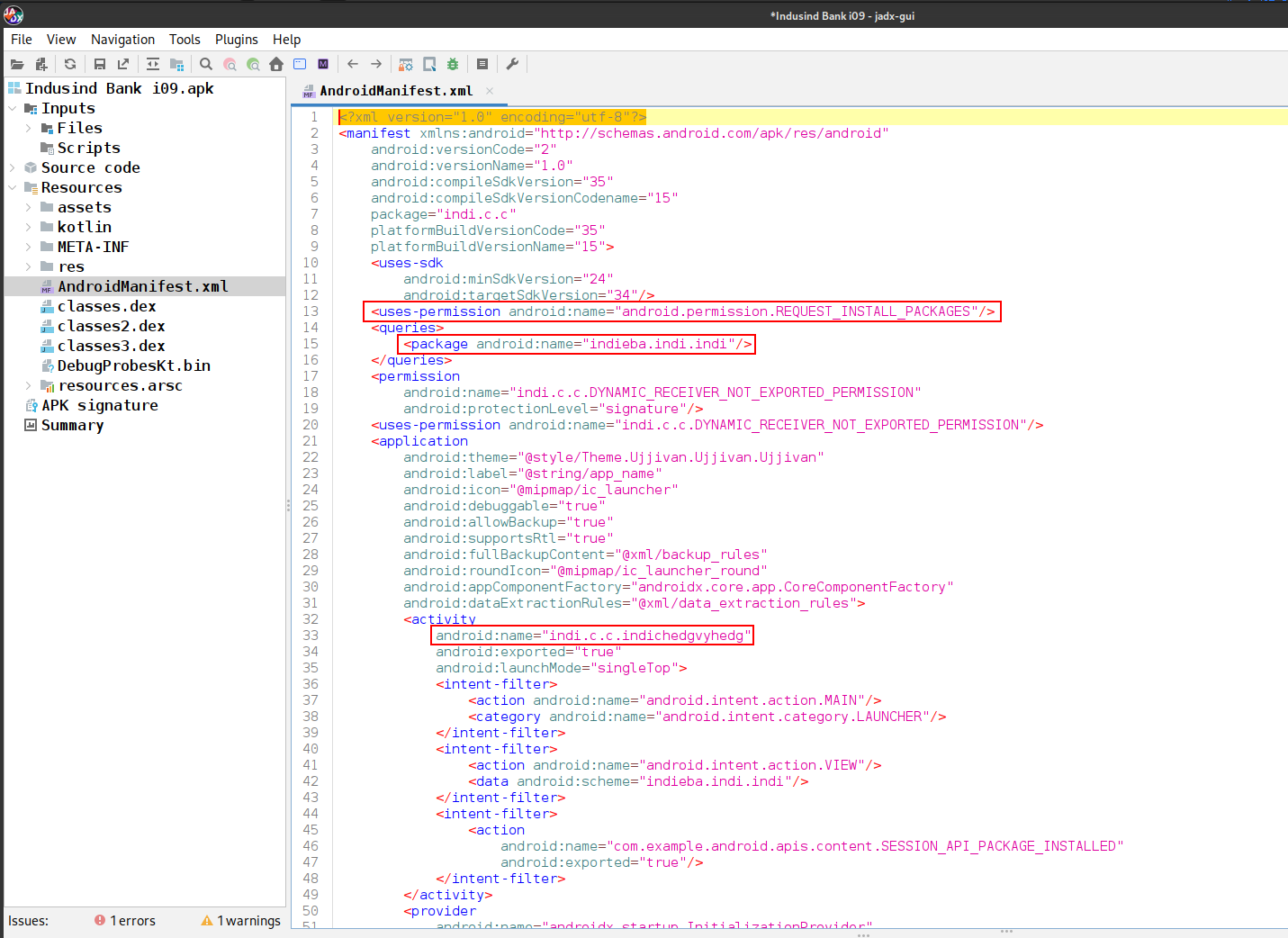1288x938 pixels.
Task: Open the Help menu
Action: 287,40
